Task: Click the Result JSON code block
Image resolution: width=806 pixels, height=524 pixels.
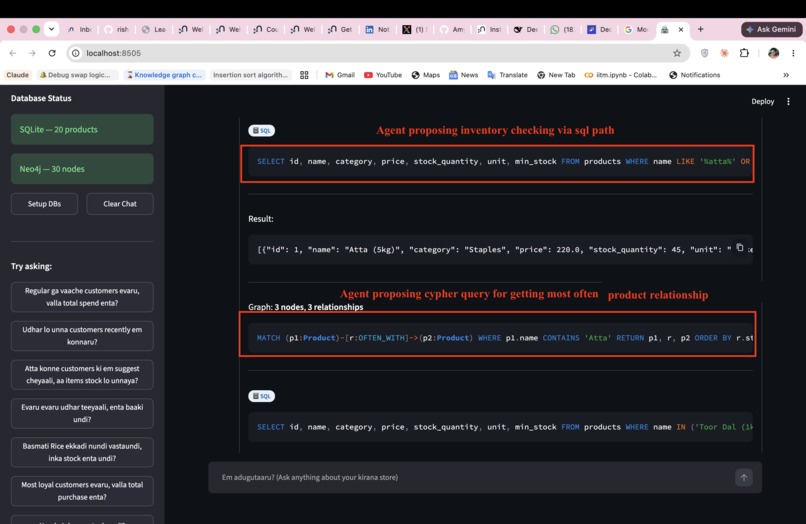Action: [x=500, y=249]
